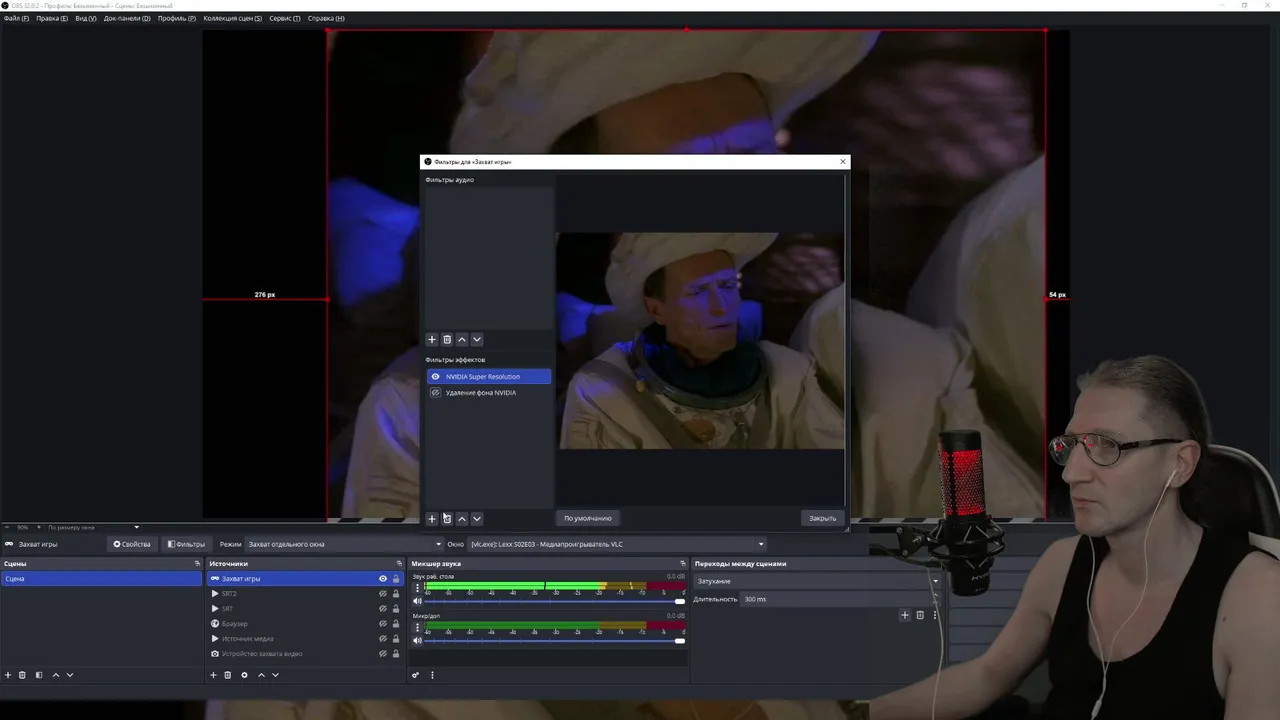Show the SRT source
This screenshot has height=720, width=1280.
(382, 609)
